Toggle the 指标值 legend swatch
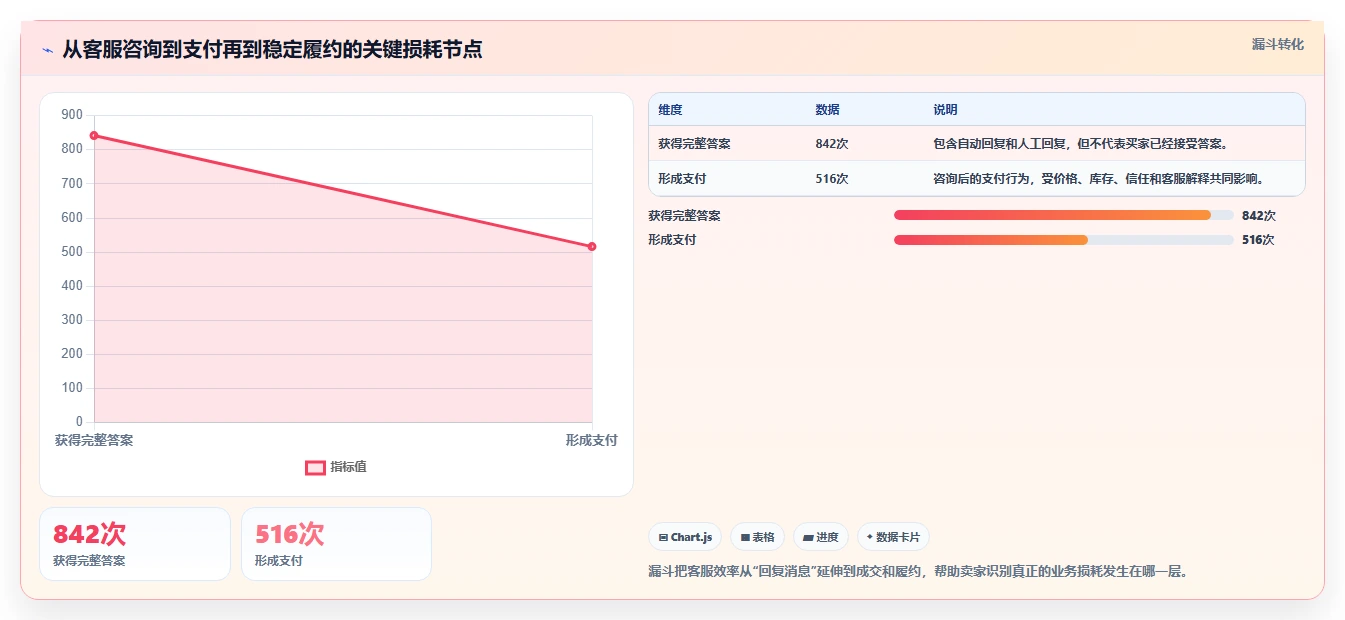The image size is (1345, 620). (315, 467)
